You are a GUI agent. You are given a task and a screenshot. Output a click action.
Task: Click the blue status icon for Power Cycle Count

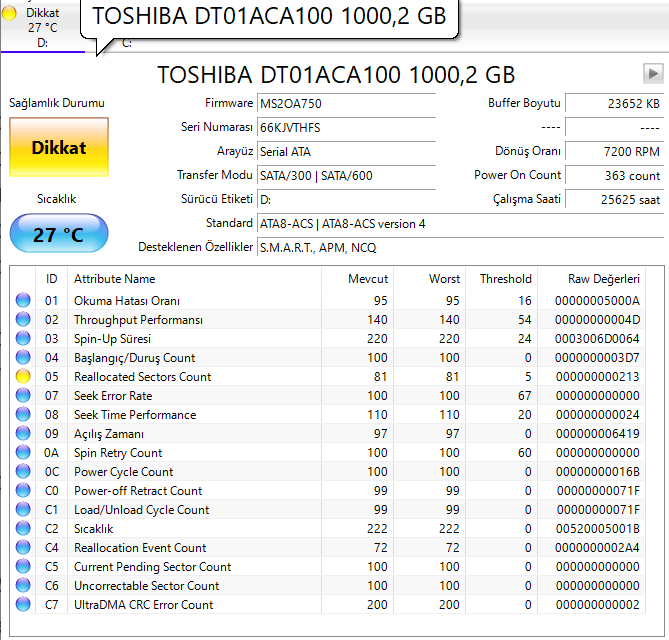23,471
